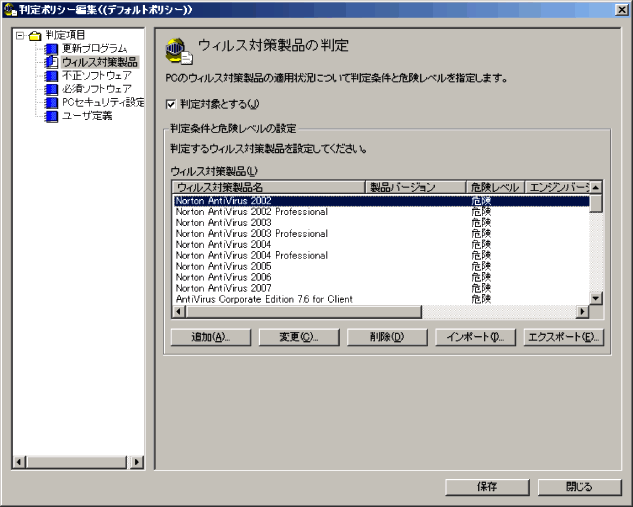
Task: Select ウィルス対策製品 tree item
Action: 100,62
